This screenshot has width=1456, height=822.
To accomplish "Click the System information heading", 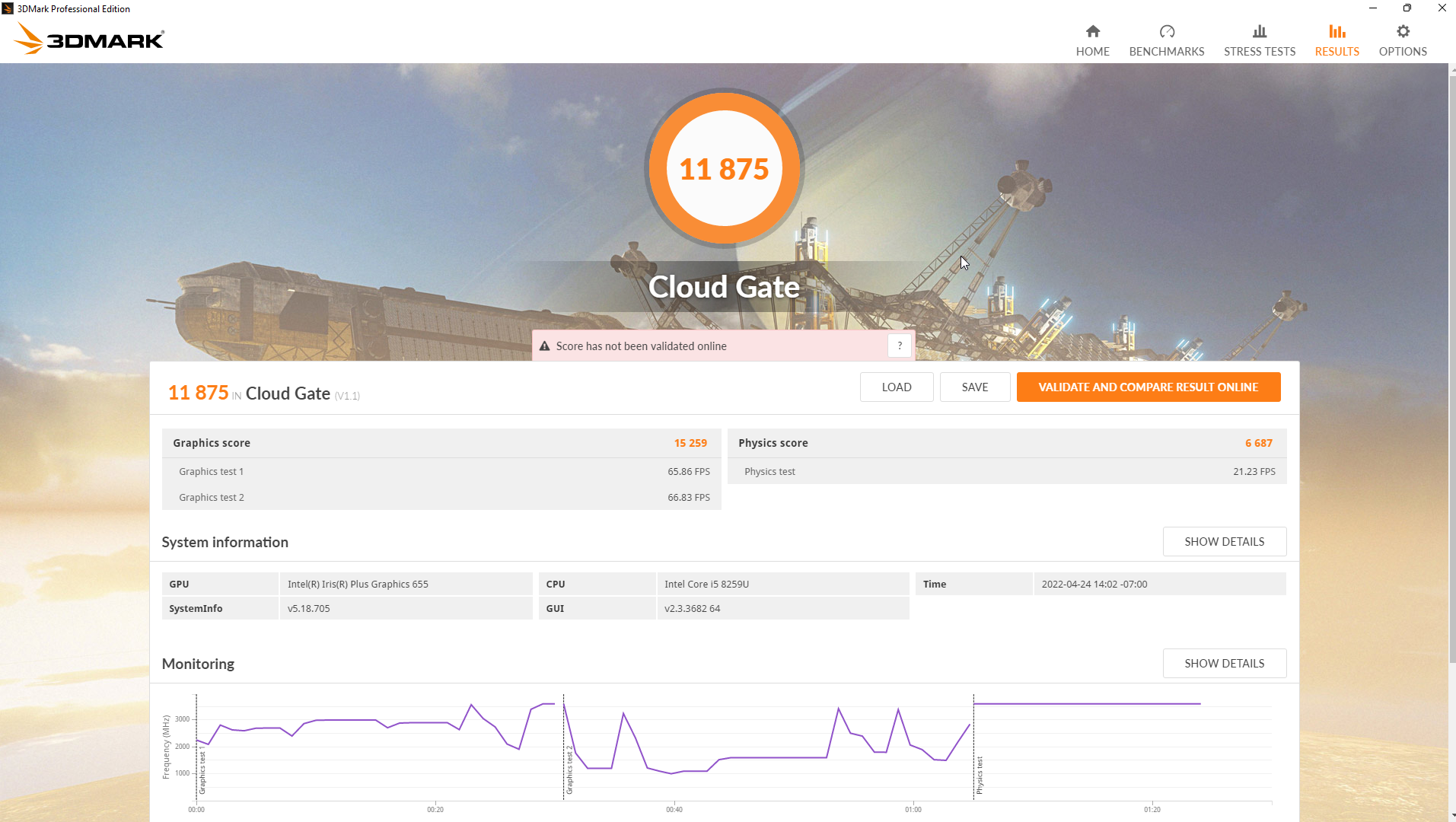I will click(225, 542).
